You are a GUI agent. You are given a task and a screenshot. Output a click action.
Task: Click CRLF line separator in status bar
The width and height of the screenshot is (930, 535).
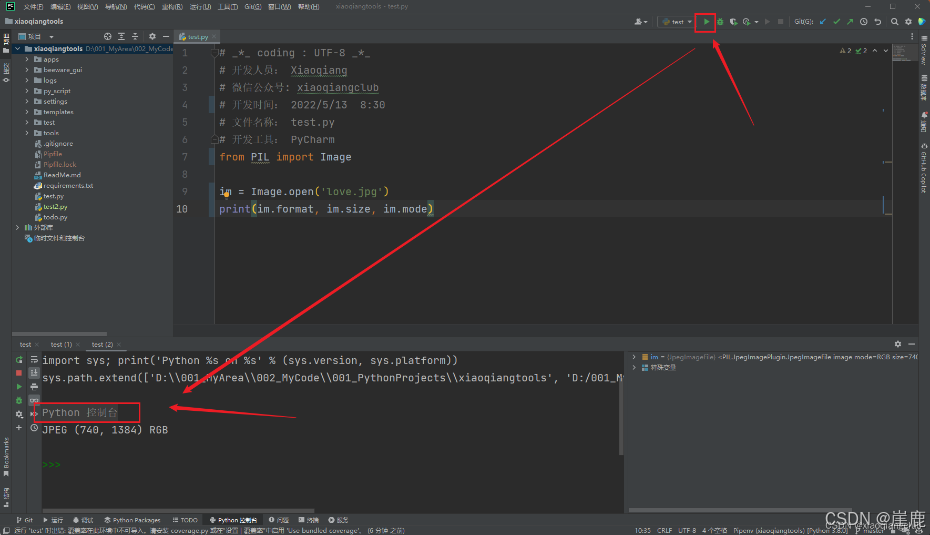coord(664,530)
